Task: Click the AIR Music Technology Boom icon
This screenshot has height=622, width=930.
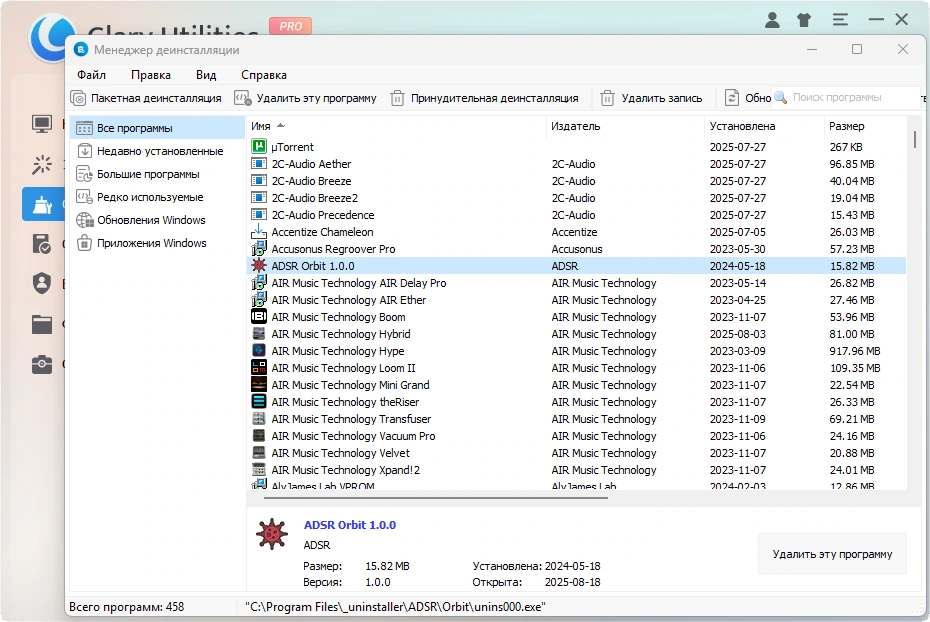Action: coord(259,317)
